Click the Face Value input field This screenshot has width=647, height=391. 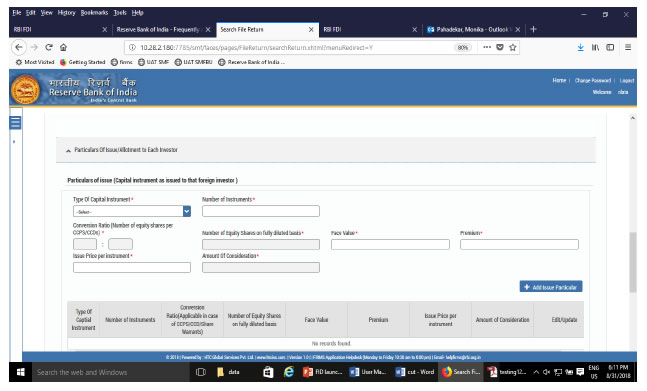point(390,244)
